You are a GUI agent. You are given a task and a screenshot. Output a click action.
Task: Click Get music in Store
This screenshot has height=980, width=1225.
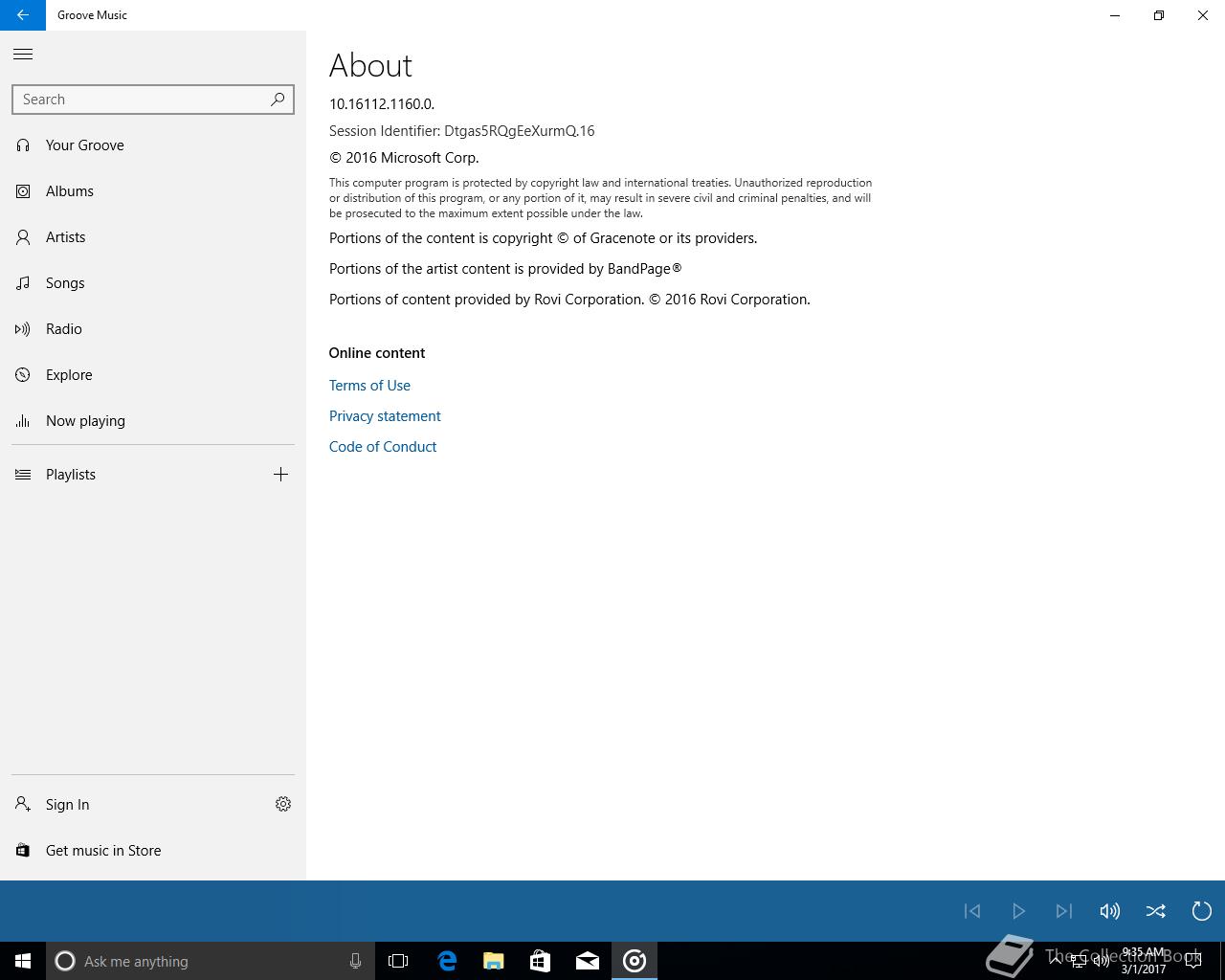click(153, 851)
